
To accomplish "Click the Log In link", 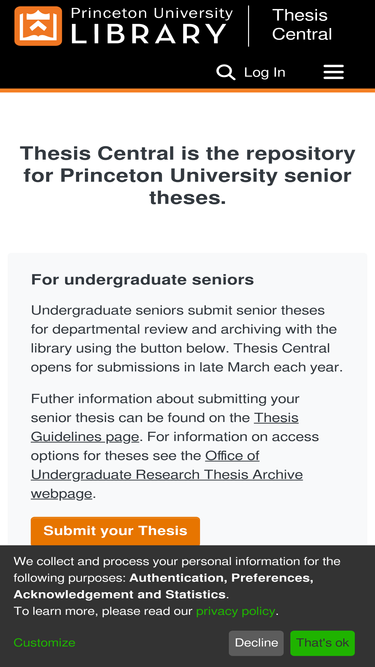I will [264, 73].
